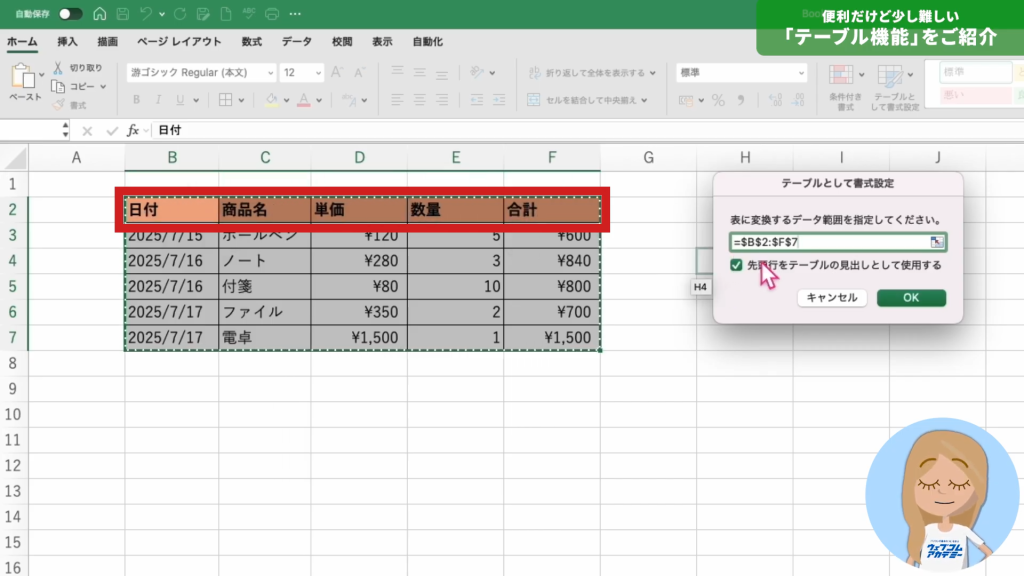The height and width of the screenshot is (576, 1024).
Task: Click the scissors Cut (切り取り) icon
Action: (58, 68)
